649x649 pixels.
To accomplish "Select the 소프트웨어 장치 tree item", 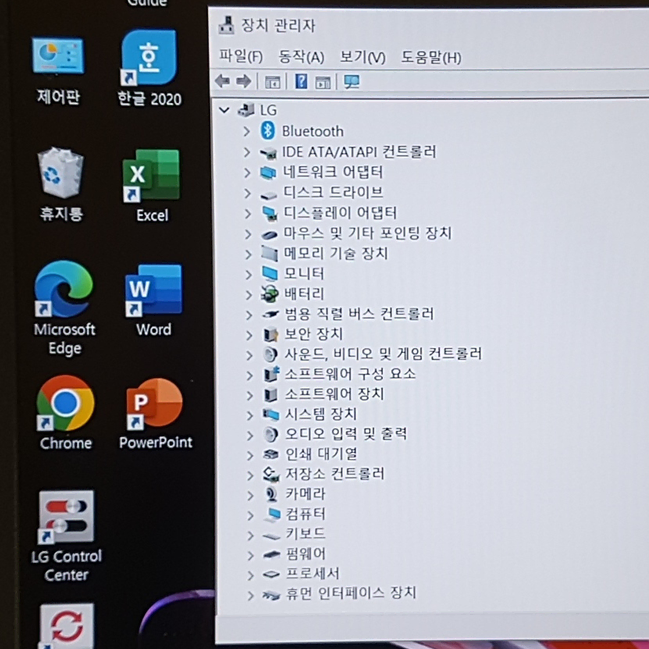I will 334,394.
